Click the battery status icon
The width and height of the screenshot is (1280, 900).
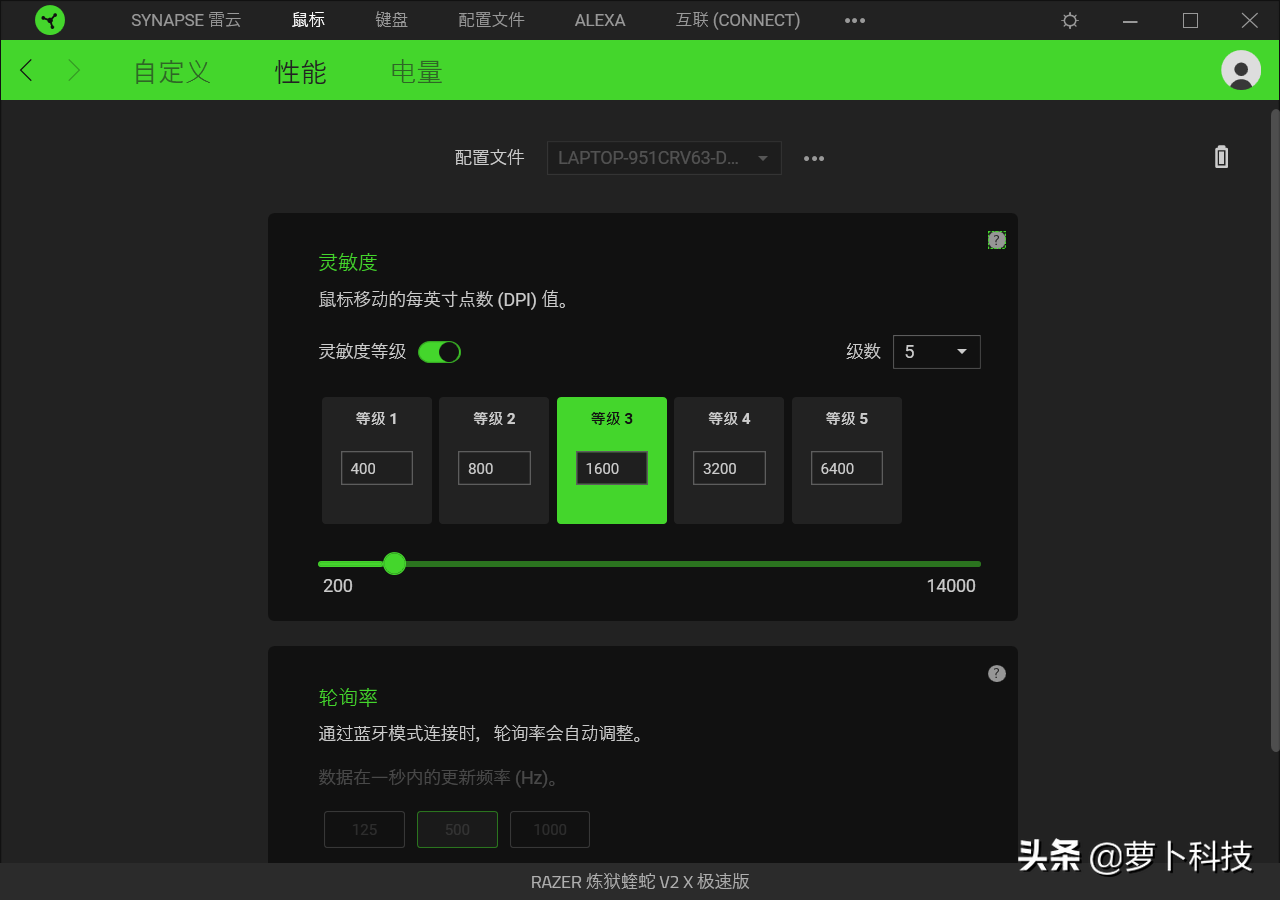tap(1221, 157)
